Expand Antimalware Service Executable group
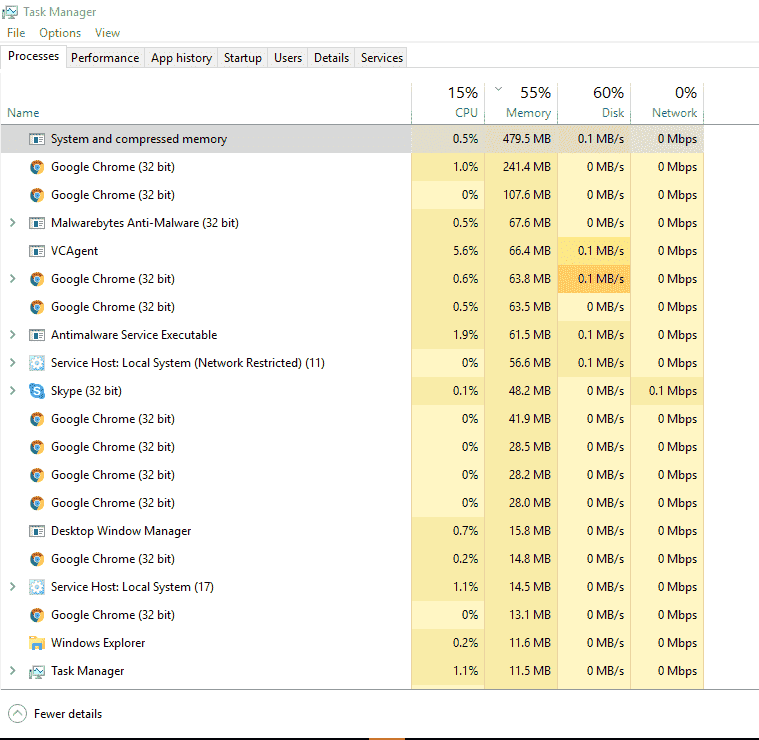 pos(13,335)
